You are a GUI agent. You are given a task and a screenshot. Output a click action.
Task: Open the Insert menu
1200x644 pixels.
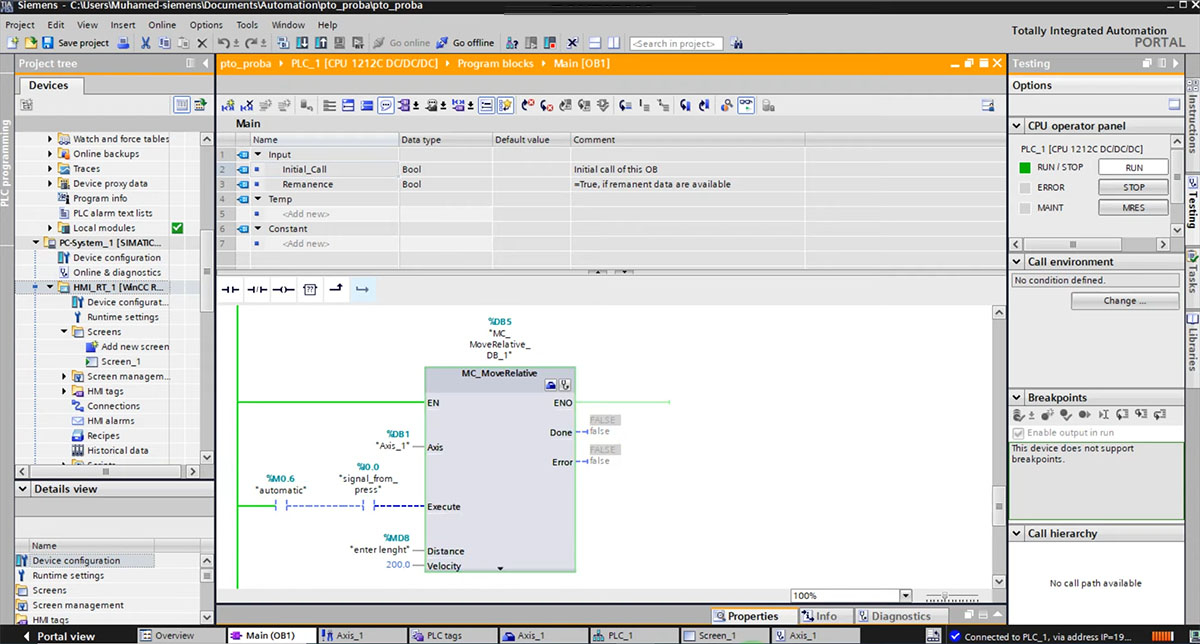coord(123,25)
